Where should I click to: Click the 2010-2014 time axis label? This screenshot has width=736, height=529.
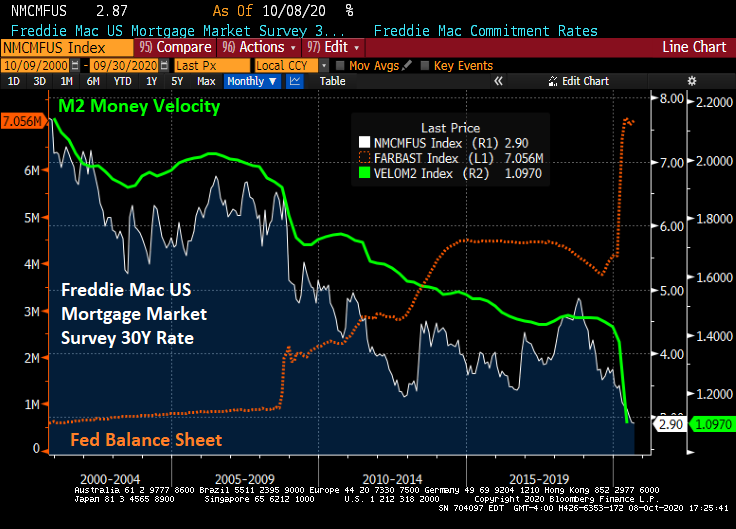pyautogui.click(x=392, y=479)
